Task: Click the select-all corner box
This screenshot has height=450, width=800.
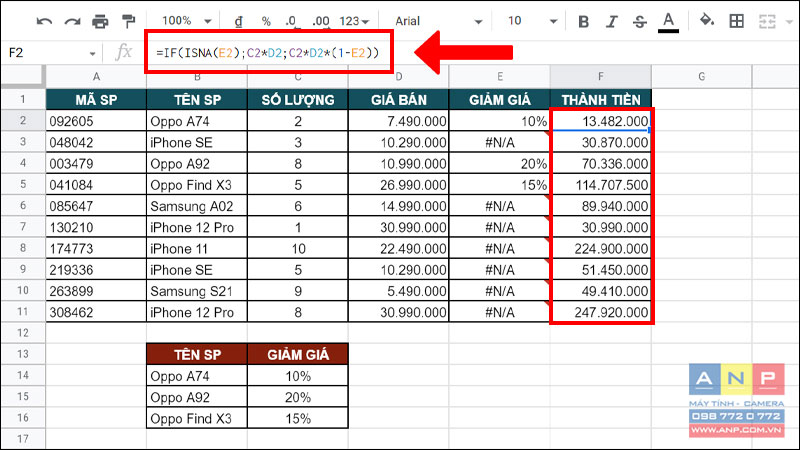Action: (x=23, y=77)
